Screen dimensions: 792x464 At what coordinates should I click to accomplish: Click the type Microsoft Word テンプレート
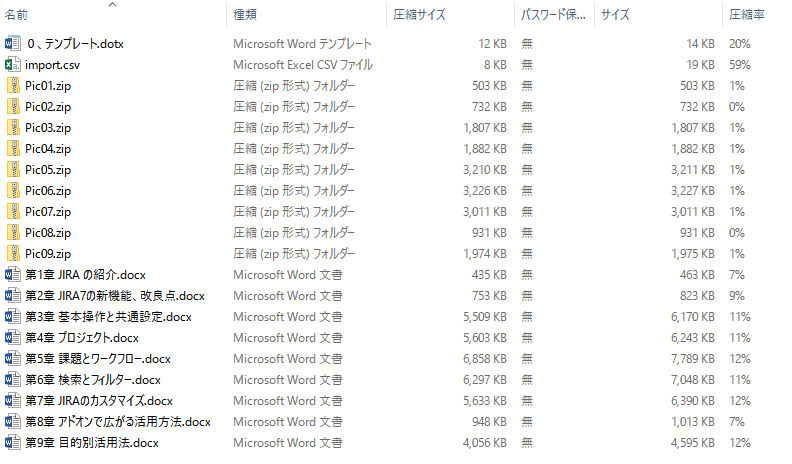click(x=302, y=44)
